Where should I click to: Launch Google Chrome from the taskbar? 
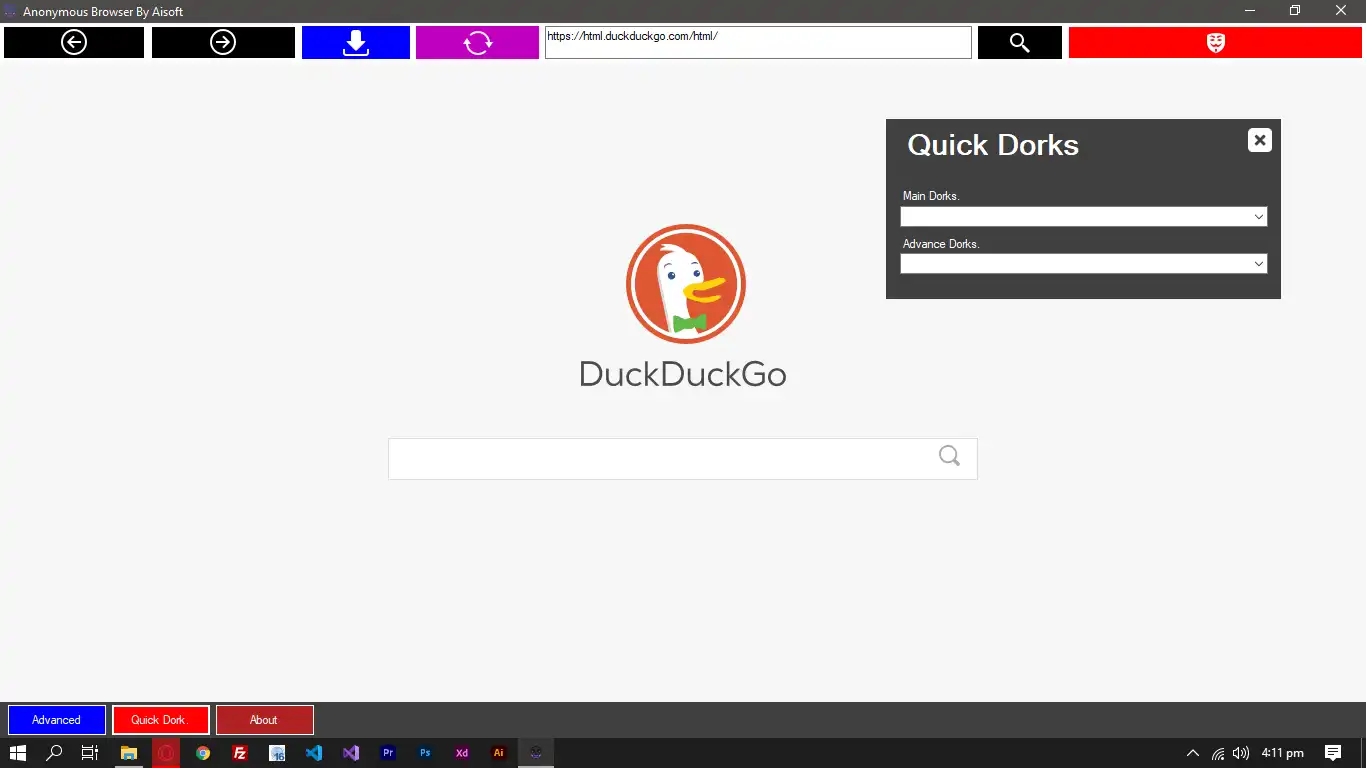203,753
